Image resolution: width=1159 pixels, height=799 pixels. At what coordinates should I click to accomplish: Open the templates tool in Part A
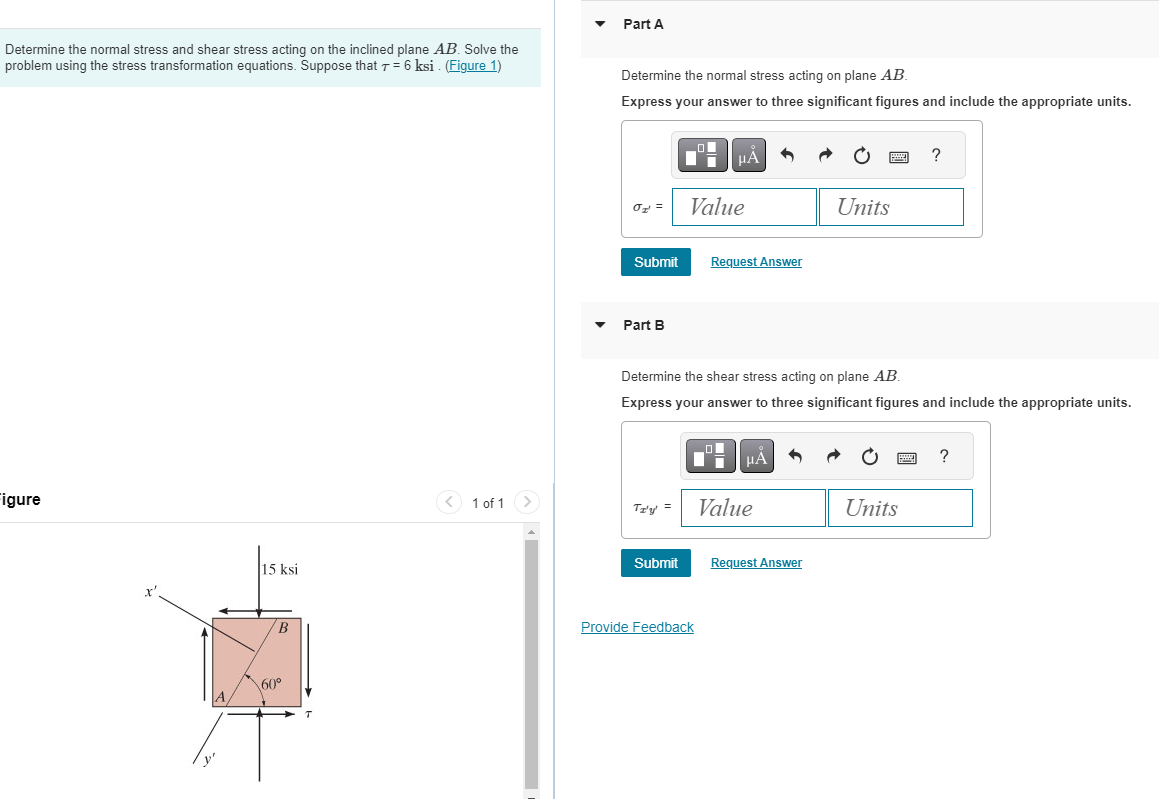click(x=702, y=155)
